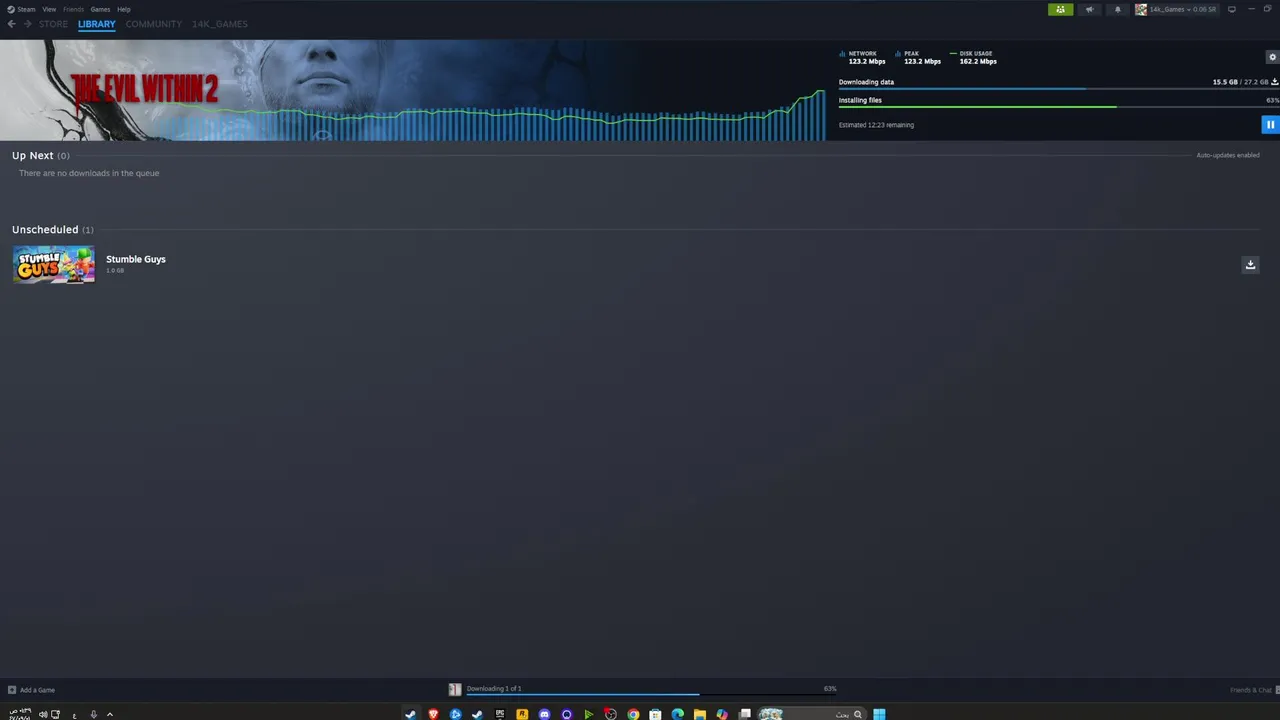Open the green friends icon button
1280x720 pixels.
pos(1060,9)
